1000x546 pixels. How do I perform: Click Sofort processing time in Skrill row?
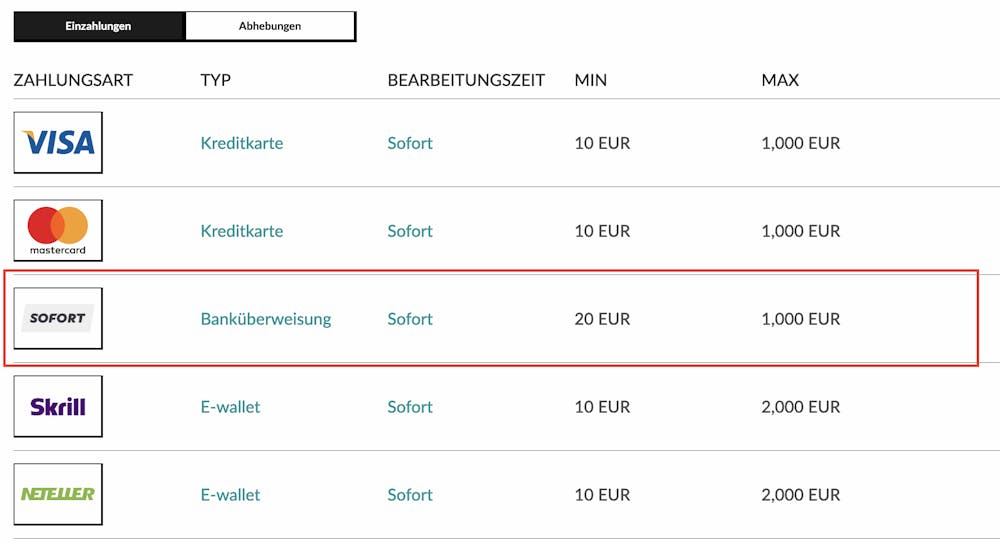[410, 407]
